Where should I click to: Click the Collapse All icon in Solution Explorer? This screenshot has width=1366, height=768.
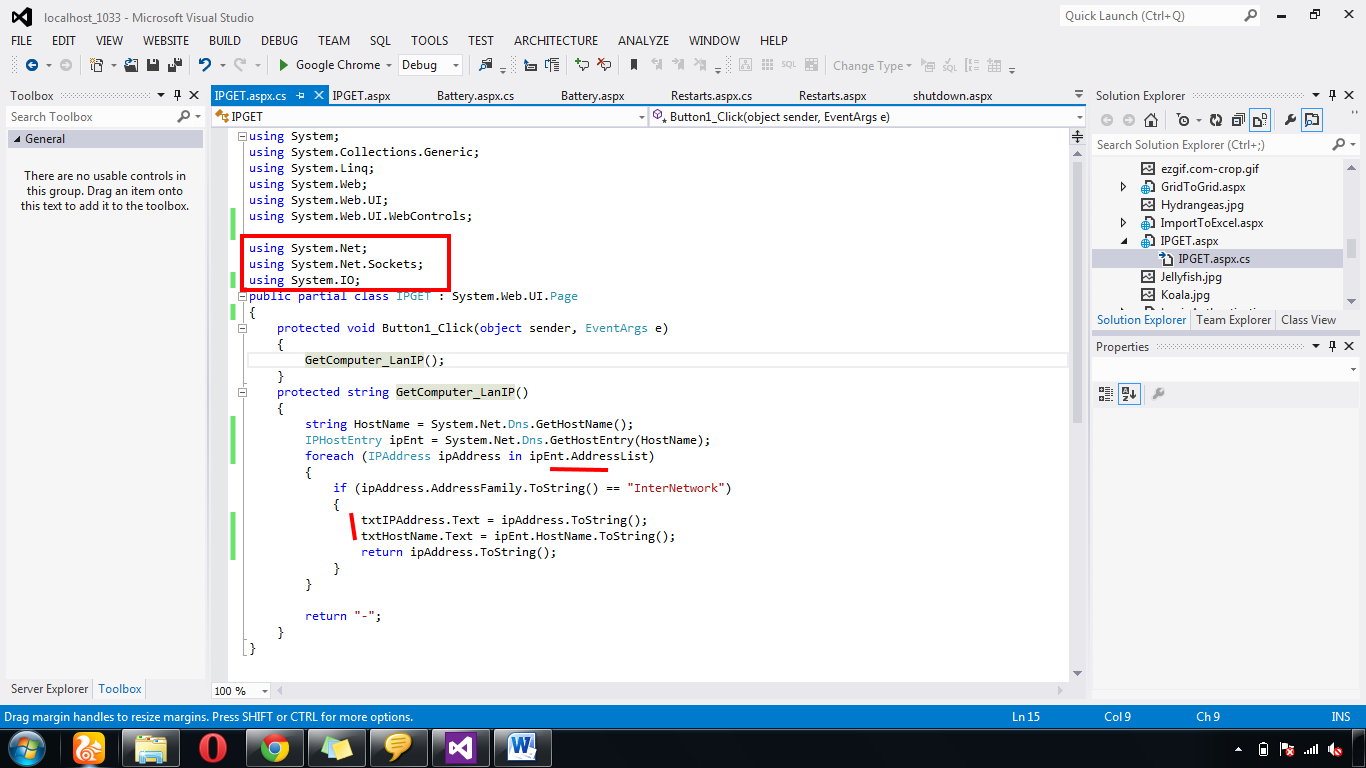[x=1238, y=121]
